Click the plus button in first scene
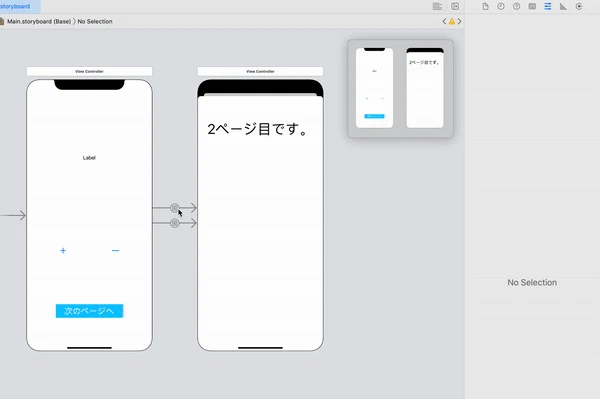This screenshot has height=399, width=600. (x=63, y=251)
